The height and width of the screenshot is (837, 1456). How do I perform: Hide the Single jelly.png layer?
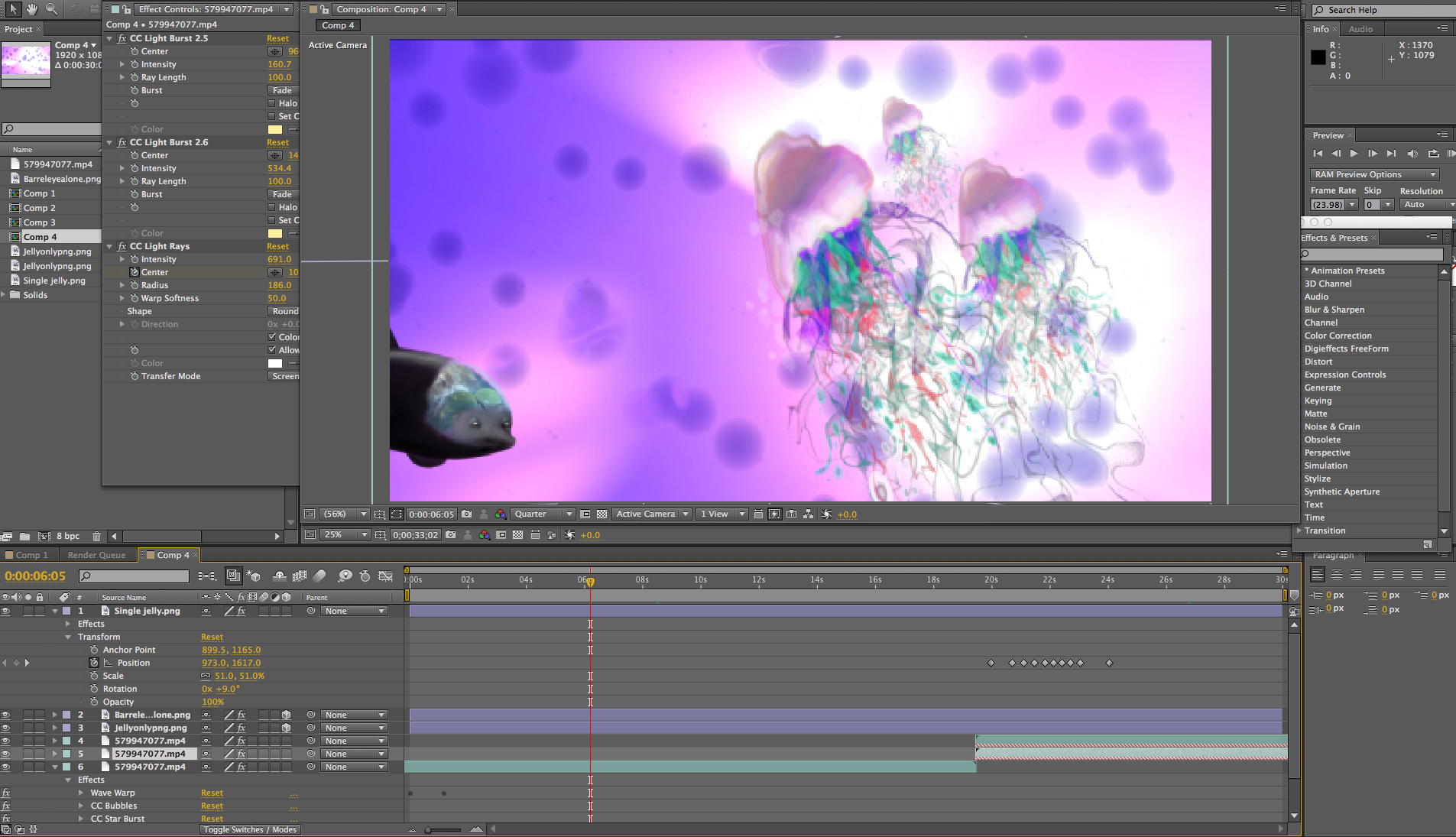pos(5,611)
